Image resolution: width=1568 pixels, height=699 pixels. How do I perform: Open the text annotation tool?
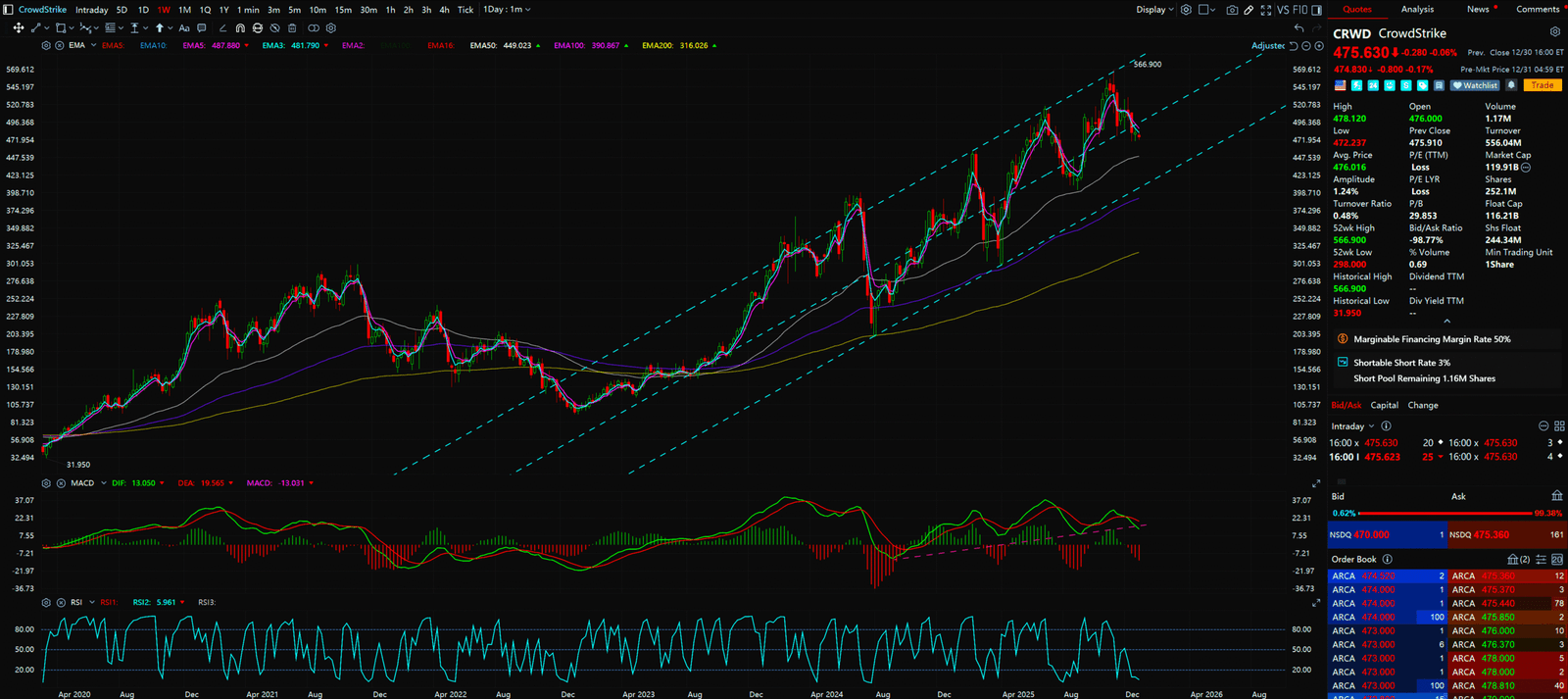(184, 28)
